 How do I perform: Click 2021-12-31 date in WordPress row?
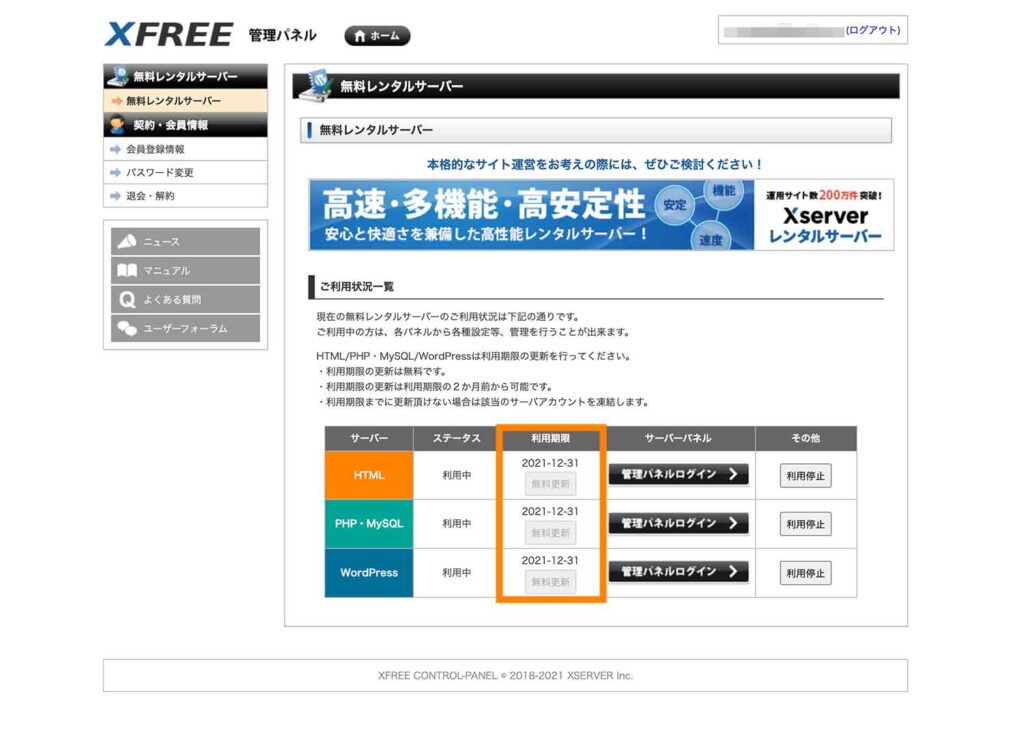pos(550,560)
